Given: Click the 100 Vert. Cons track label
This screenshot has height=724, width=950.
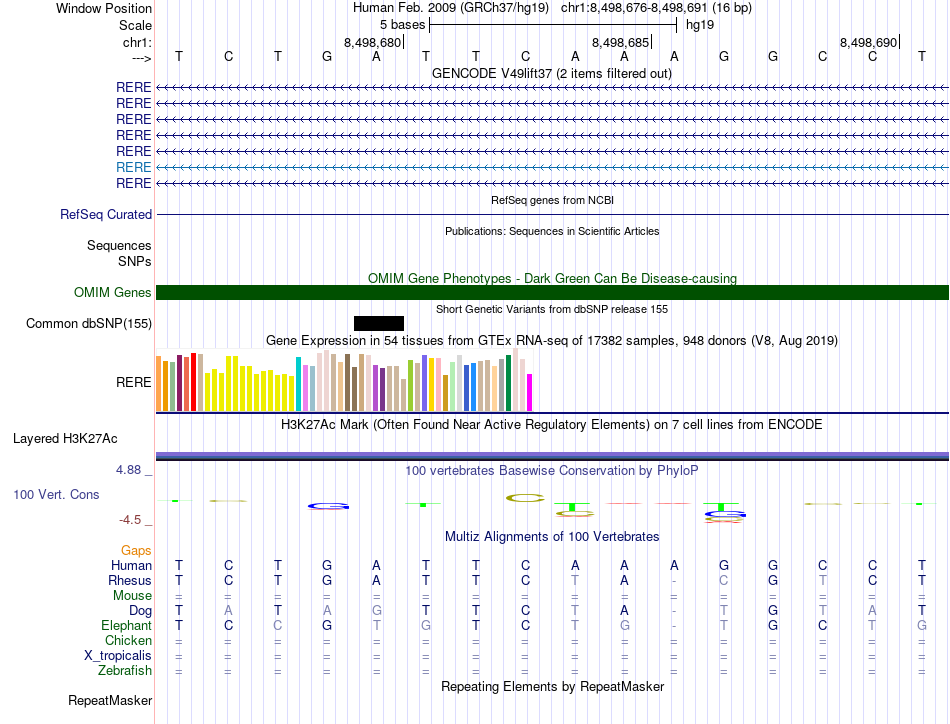Looking at the screenshot, I should (x=56, y=494).
